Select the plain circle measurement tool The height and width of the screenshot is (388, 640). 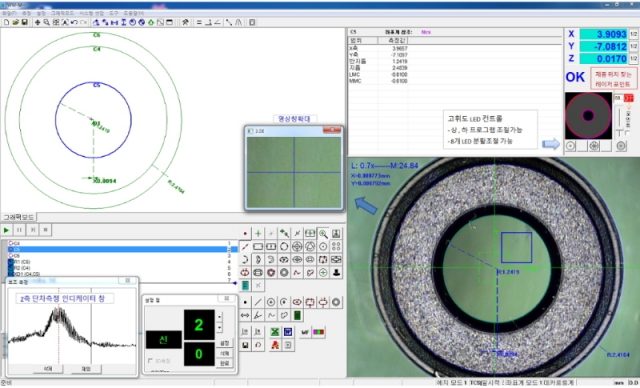284,247
